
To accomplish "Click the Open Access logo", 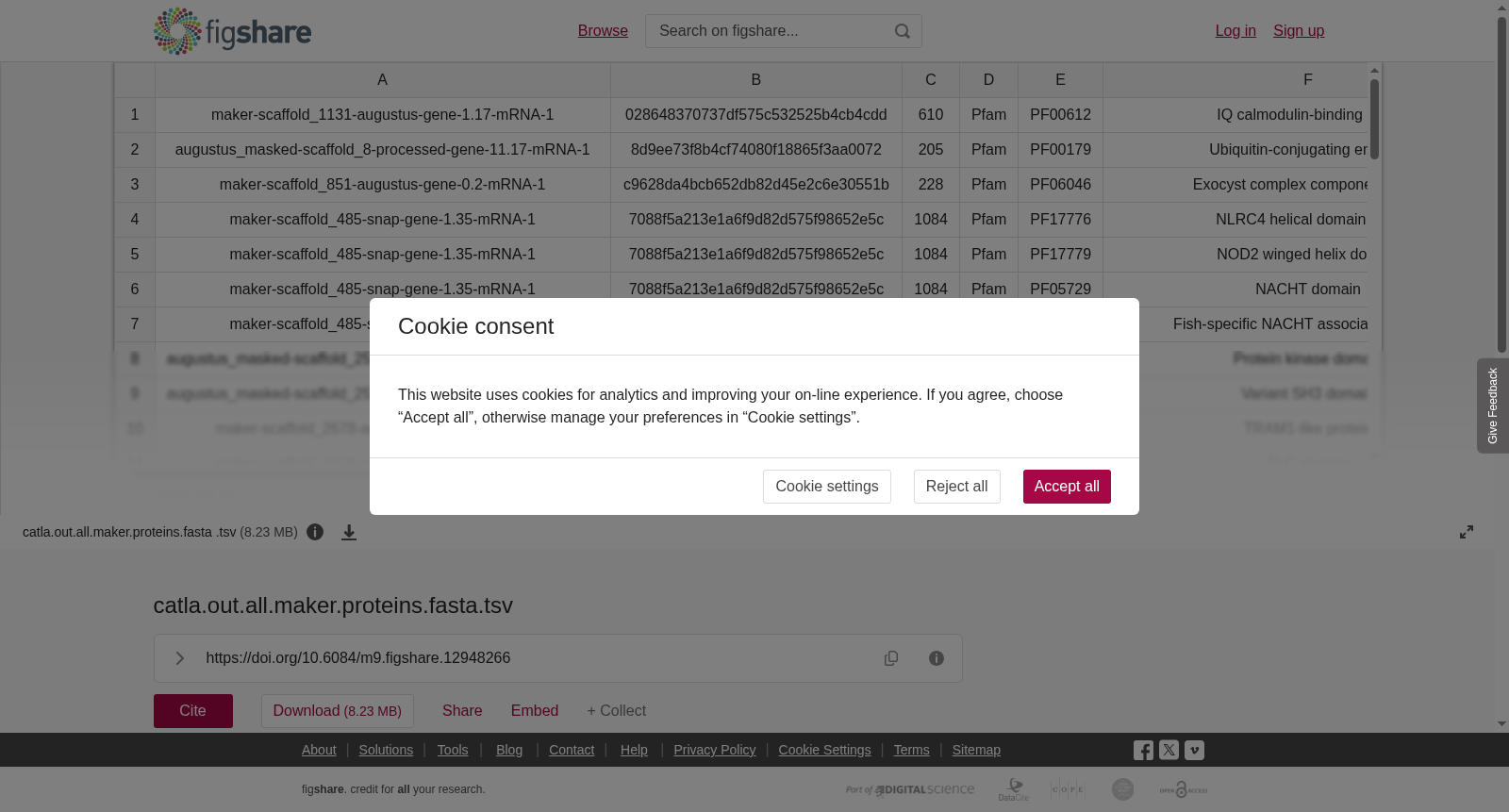I will coord(1184,789).
